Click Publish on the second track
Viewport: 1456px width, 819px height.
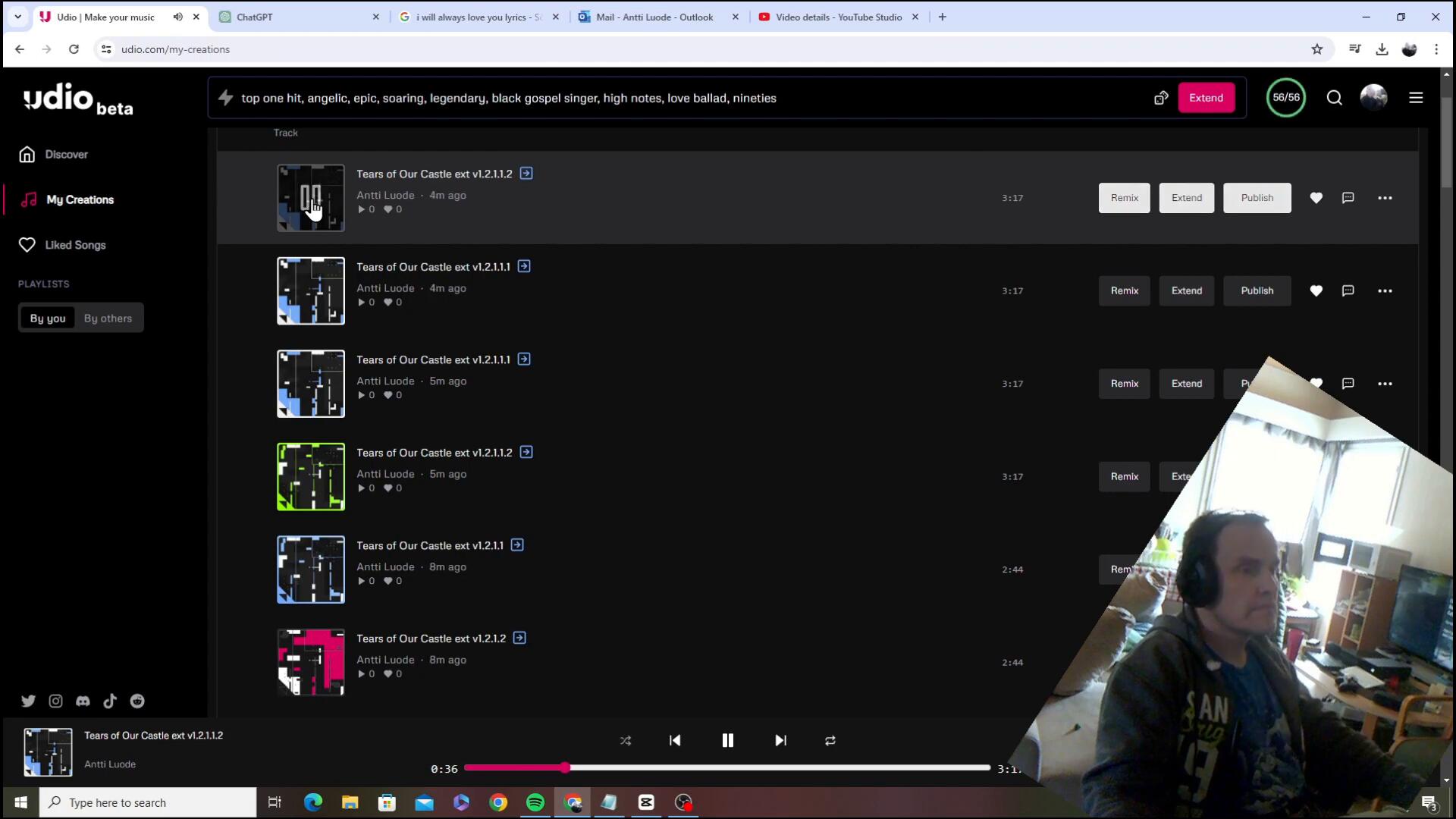point(1257,291)
